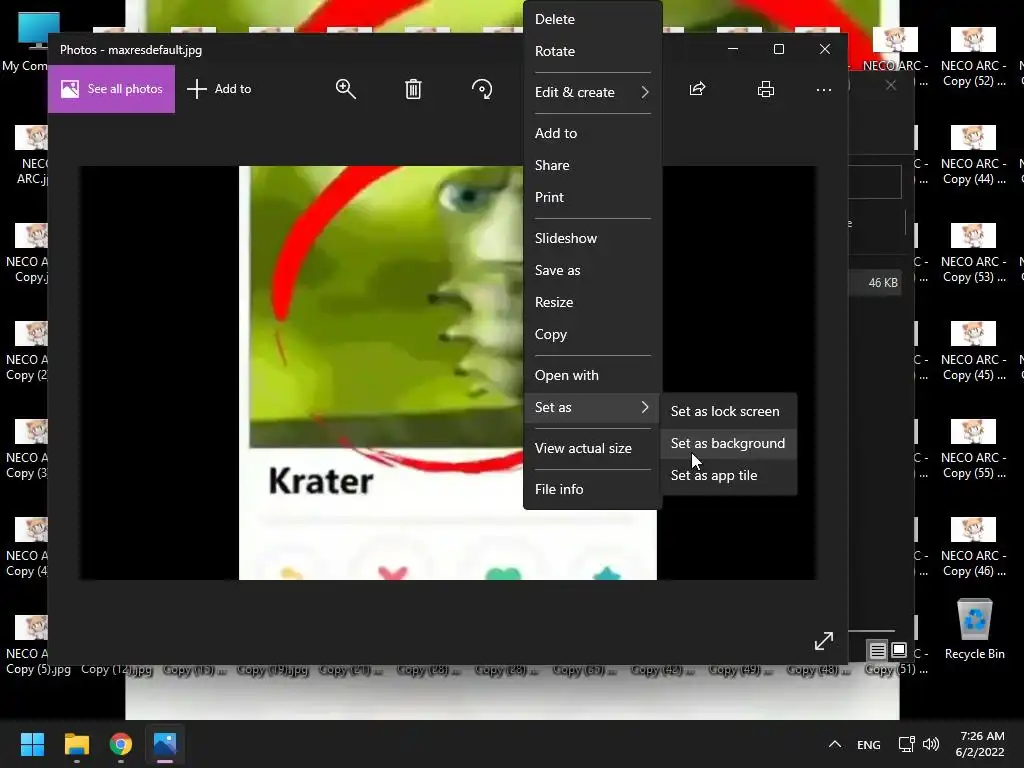This screenshot has width=1024, height=768.
Task: Choose Copy in the context menu
Action: pos(592,334)
